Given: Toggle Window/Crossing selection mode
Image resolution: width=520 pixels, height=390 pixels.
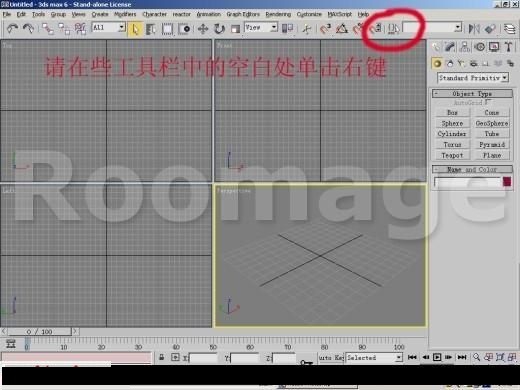Looking at the screenshot, I should click(184, 29).
